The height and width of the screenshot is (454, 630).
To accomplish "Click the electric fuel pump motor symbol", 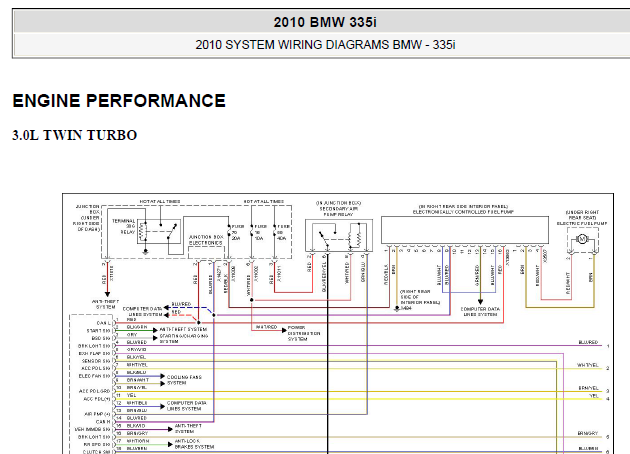I will 582,239.
